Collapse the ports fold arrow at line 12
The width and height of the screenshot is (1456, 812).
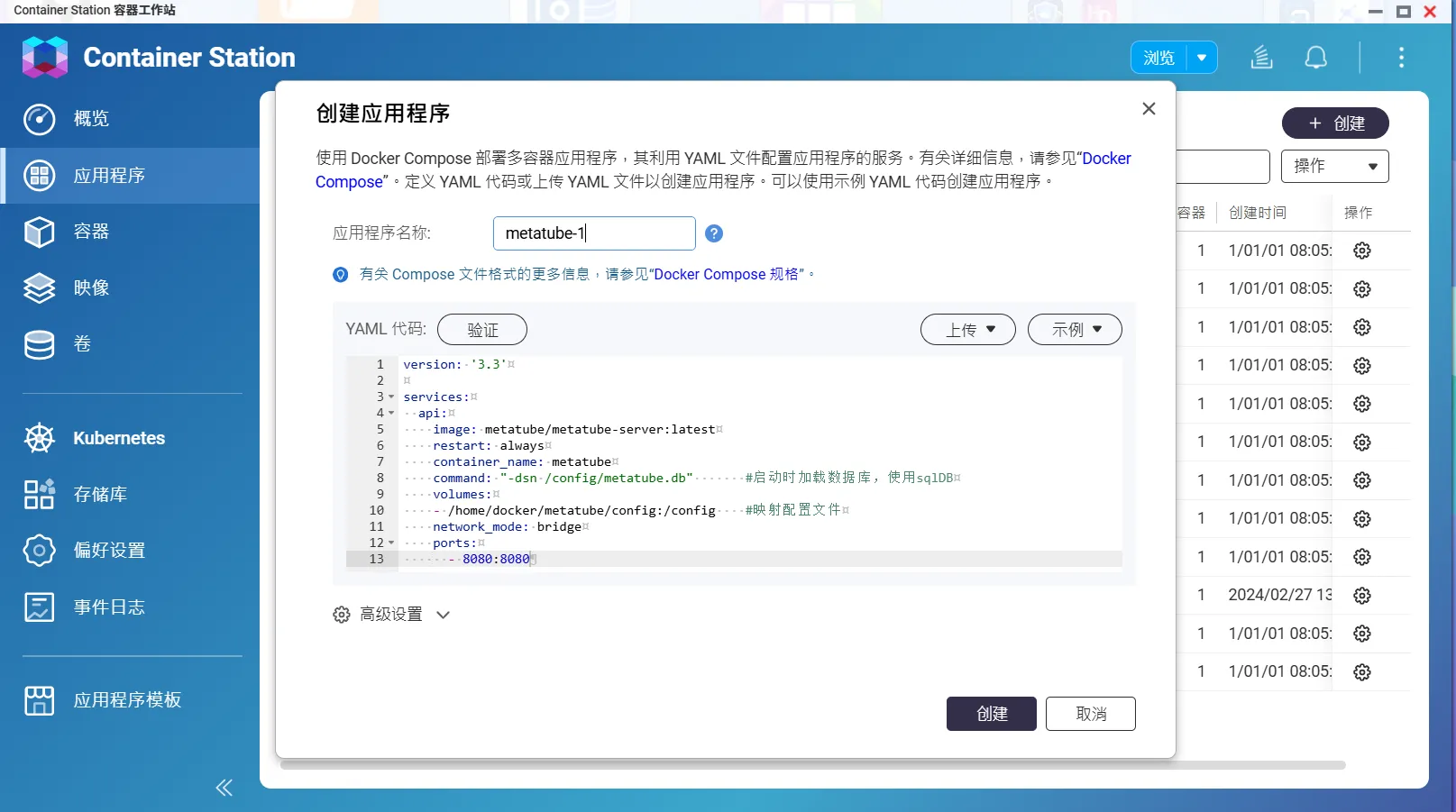click(x=391, y=543)
